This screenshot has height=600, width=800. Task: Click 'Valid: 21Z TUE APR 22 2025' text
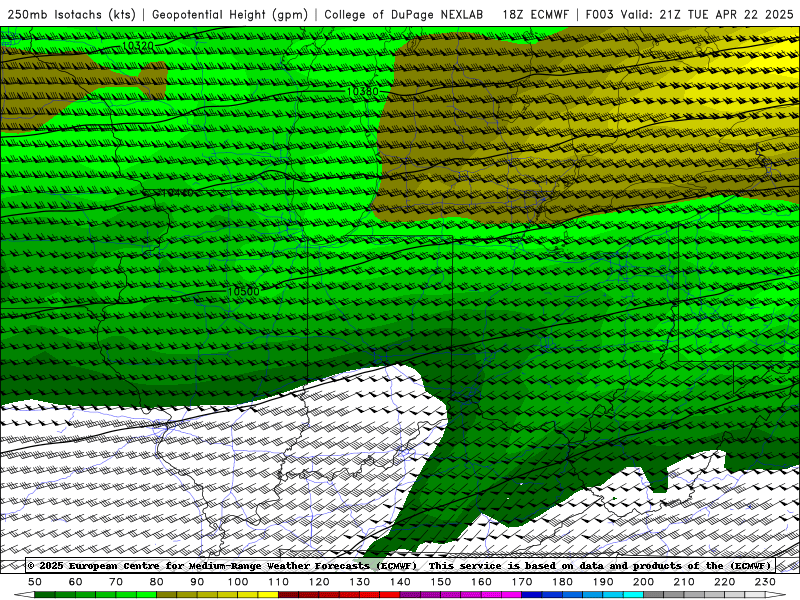coord(707,14)
